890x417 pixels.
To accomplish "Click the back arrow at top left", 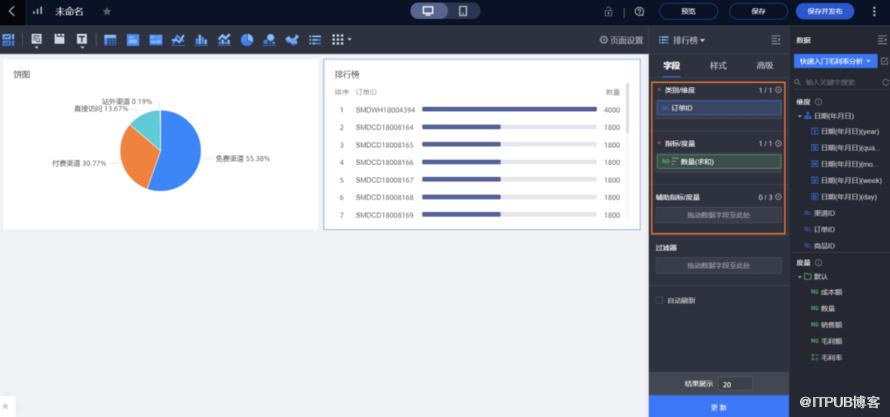I will (12, 11).
